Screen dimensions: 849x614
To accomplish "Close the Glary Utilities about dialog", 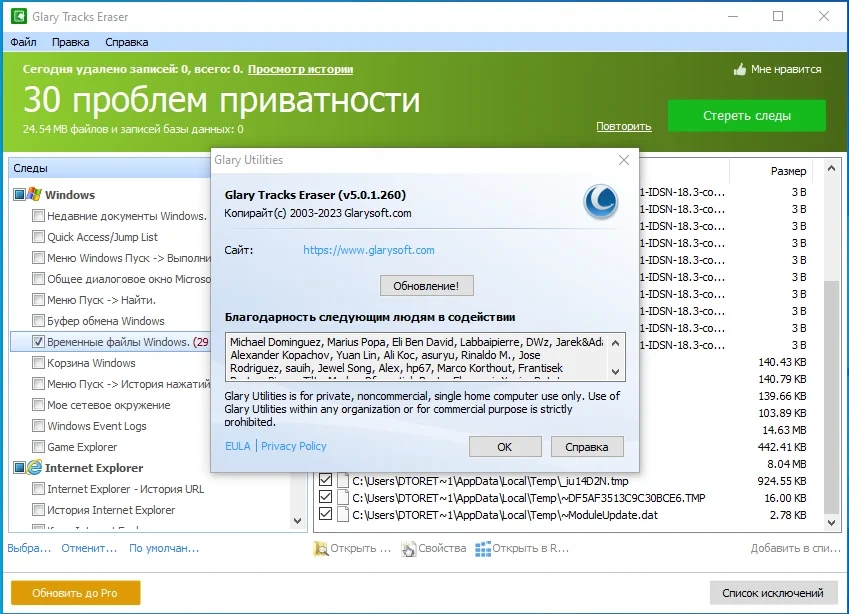I will tap(624, 160).
